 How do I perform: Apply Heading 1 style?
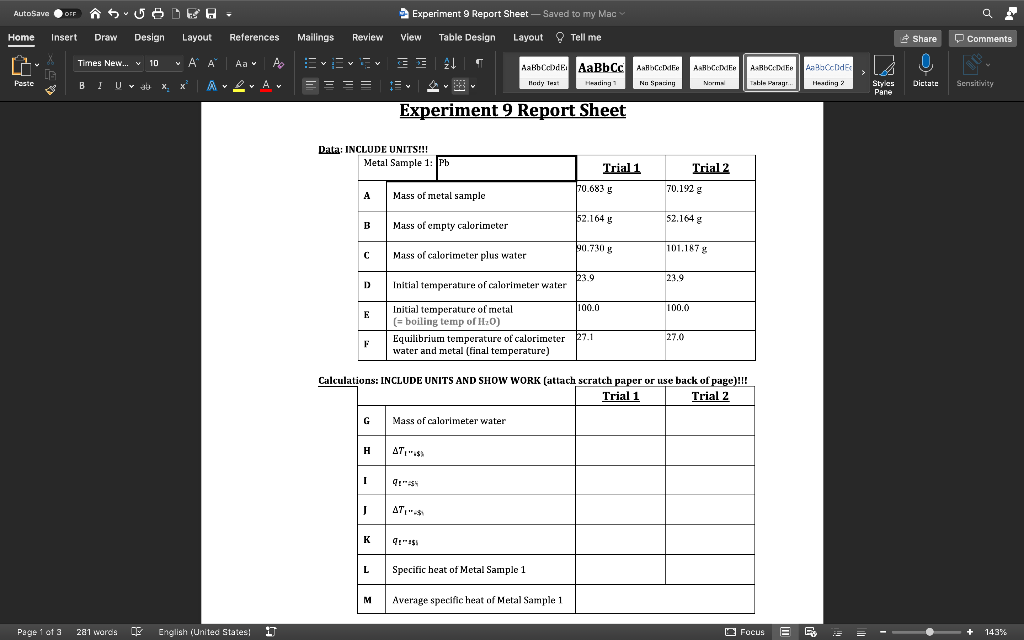pos(600,72)
